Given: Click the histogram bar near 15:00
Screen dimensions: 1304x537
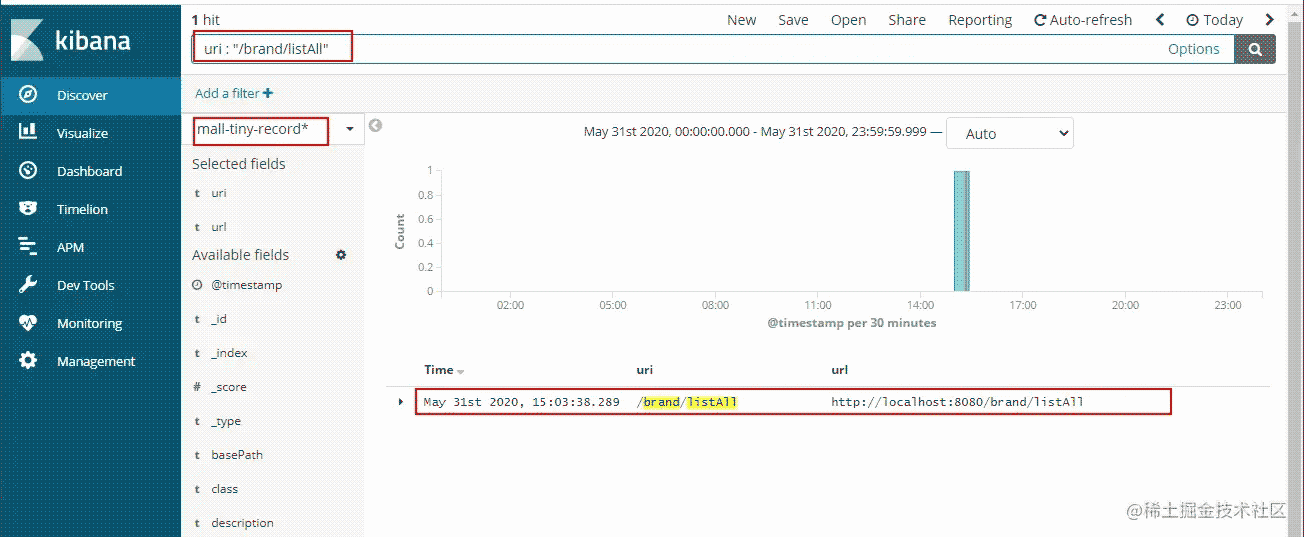Looking at the screenshot, I should [x=961, y=230].
